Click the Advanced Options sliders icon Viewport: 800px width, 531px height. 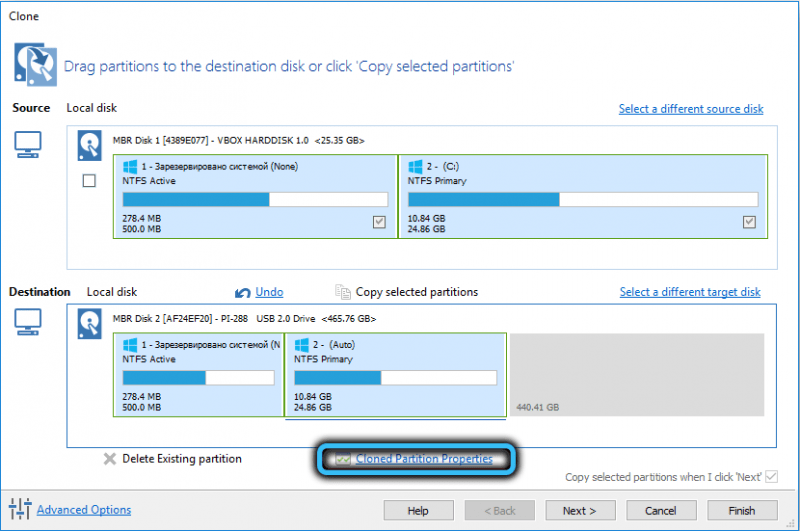(20, 509)
